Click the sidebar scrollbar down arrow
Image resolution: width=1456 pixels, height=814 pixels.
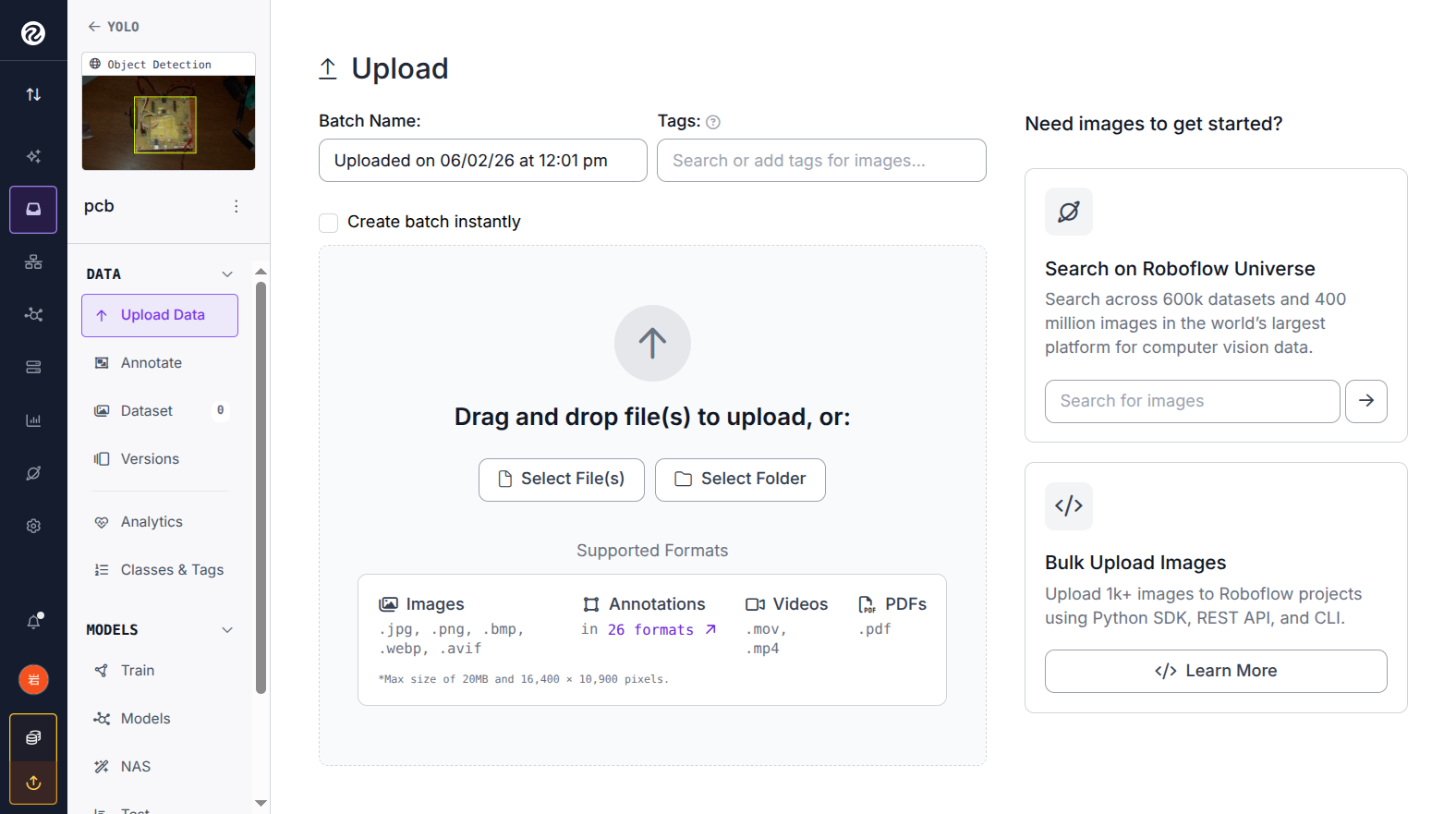261,803
